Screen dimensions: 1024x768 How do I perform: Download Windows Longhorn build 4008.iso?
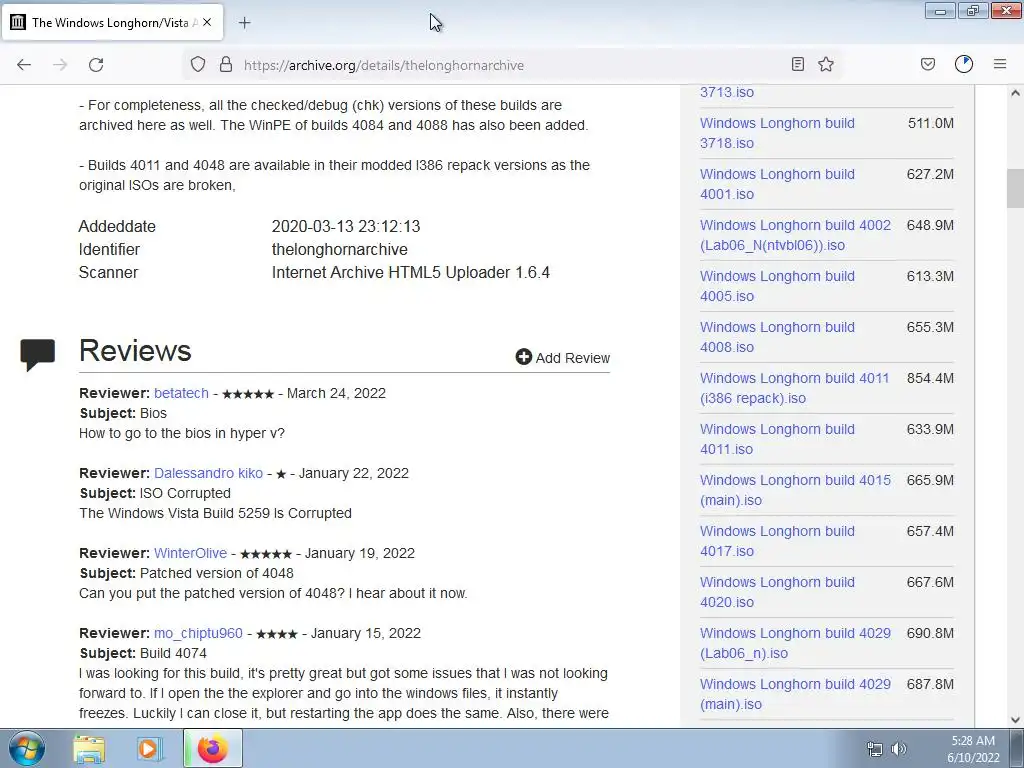click(777, 337)
